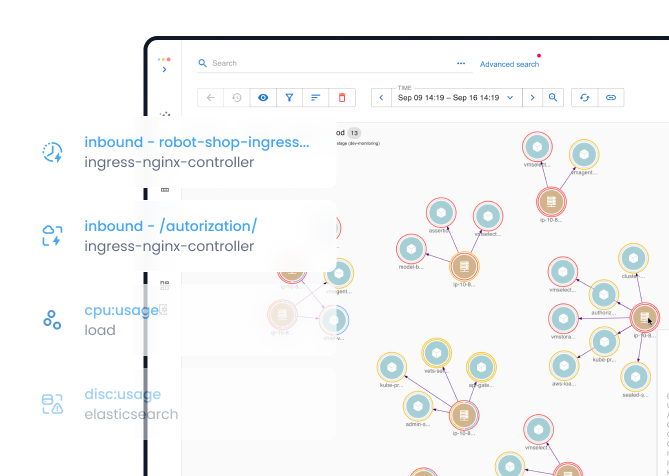Open the filter funnel tool

289,98
